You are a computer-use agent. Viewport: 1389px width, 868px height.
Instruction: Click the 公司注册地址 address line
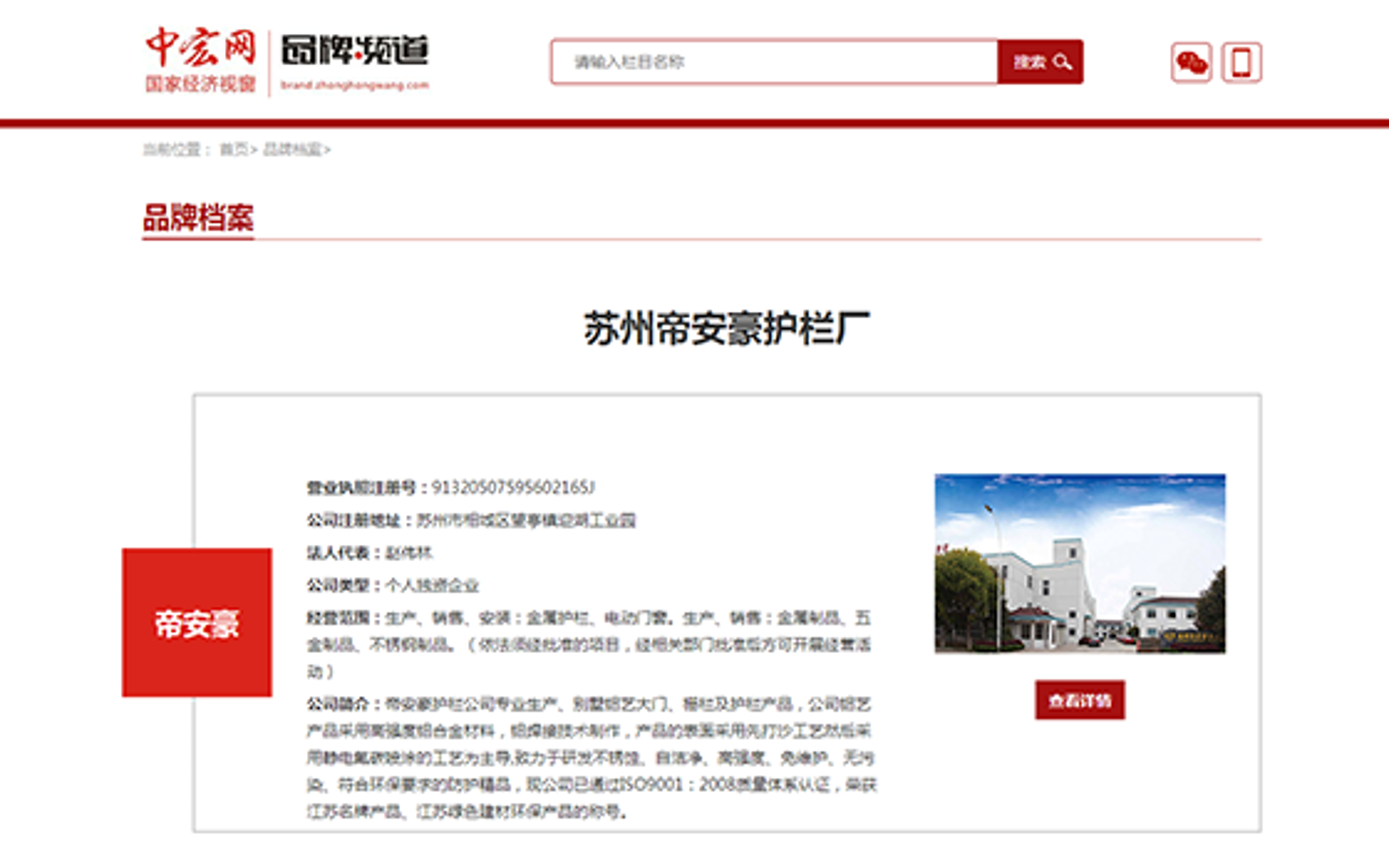(x=471, y=520)
